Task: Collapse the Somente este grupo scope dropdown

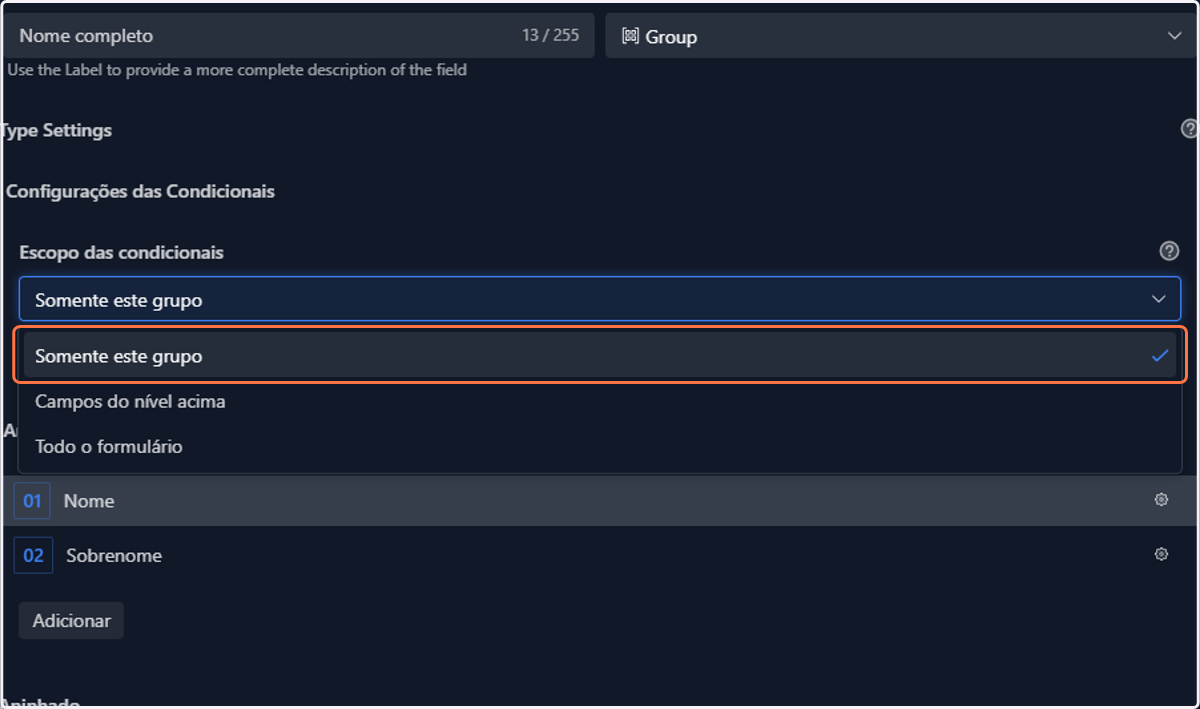Action: 600,299
